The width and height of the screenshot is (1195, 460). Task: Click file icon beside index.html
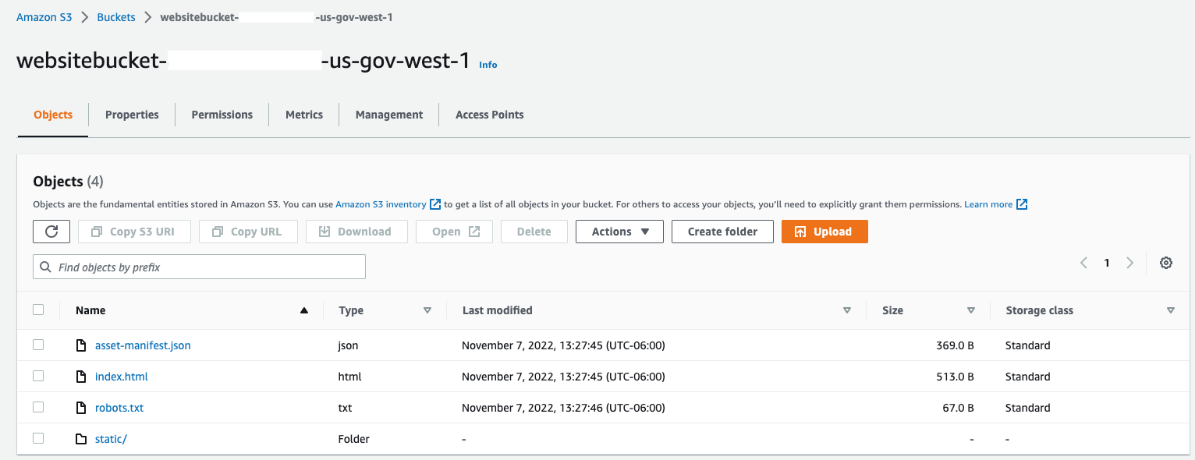tap(81, 377)
